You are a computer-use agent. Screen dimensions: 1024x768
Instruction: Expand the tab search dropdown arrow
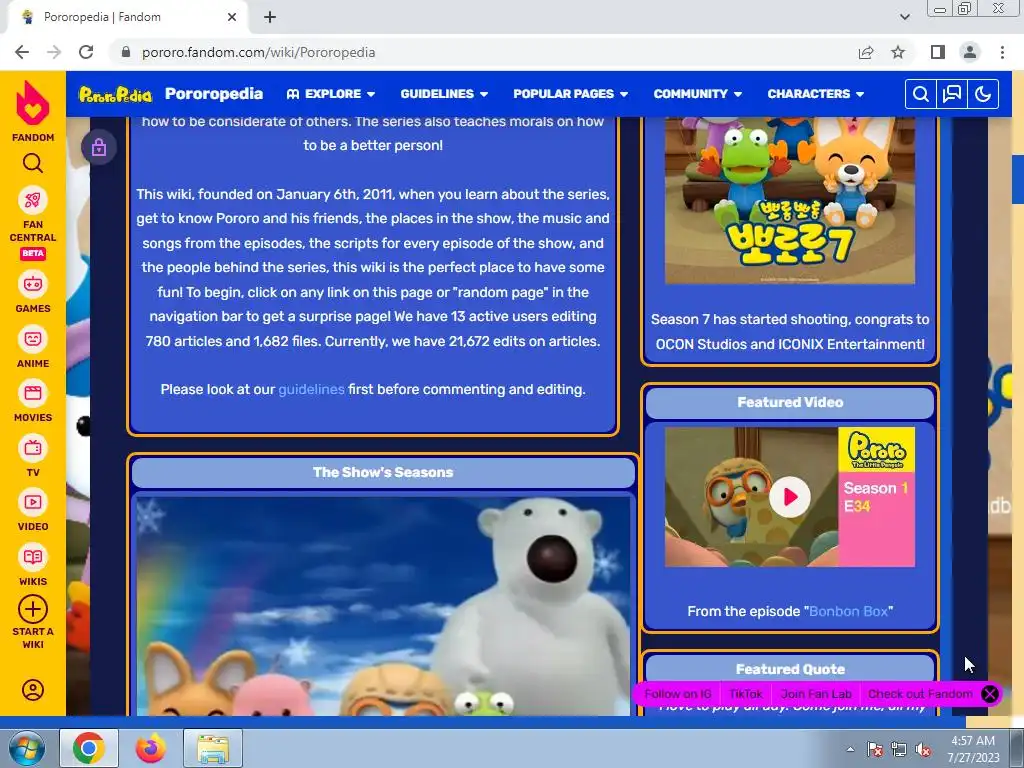(904, 17)
